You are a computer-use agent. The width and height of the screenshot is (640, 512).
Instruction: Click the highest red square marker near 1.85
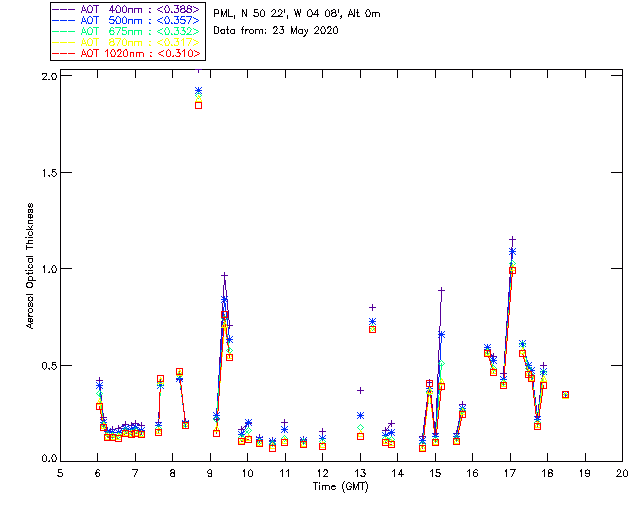198,105
